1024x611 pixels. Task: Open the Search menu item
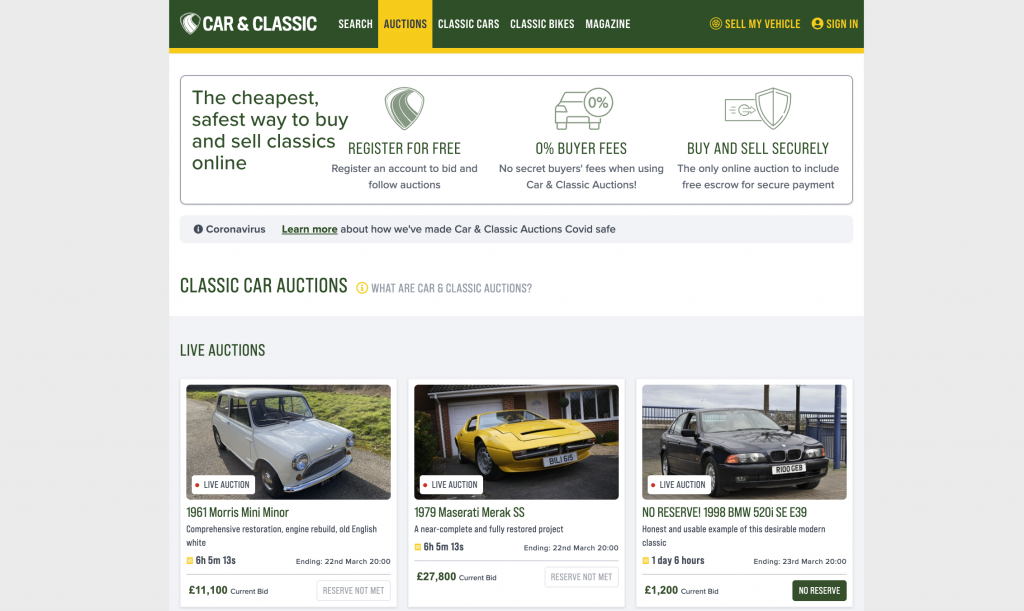tap(355, 24)
